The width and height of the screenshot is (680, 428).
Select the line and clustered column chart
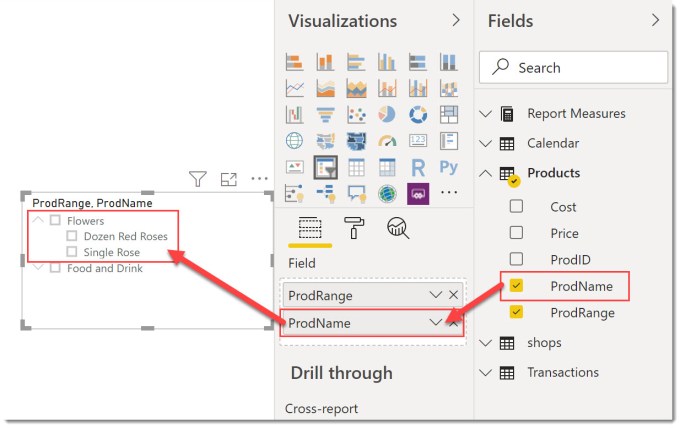[418, 88]
